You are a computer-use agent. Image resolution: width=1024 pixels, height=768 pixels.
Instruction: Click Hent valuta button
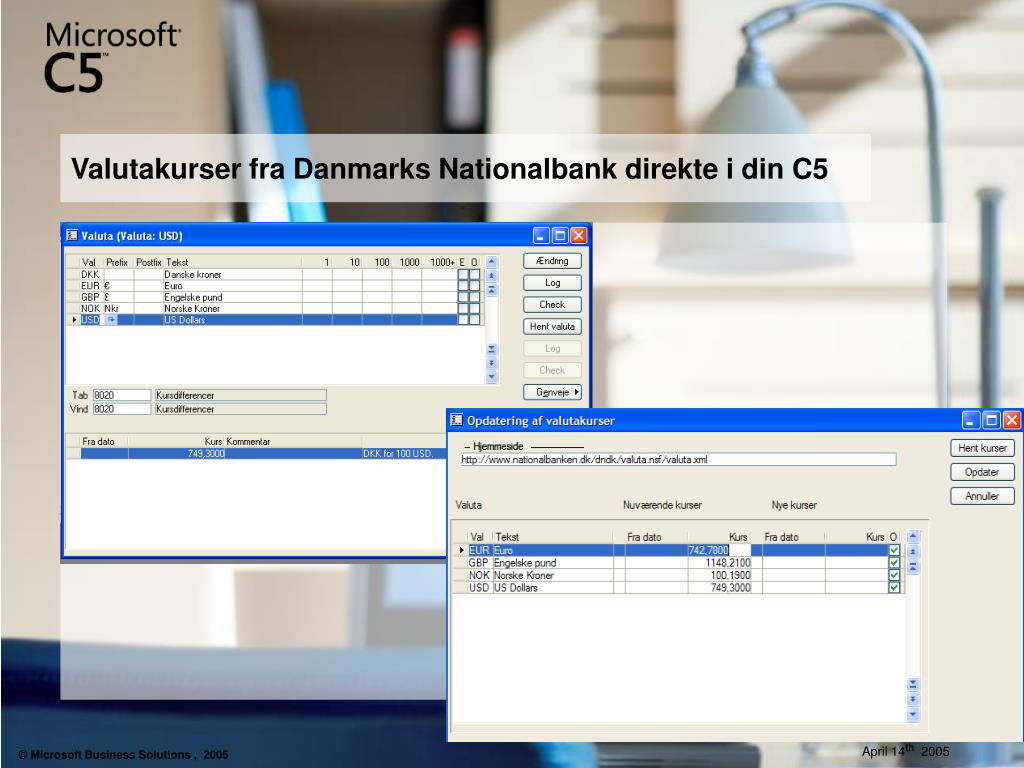(x=552, y=327)
